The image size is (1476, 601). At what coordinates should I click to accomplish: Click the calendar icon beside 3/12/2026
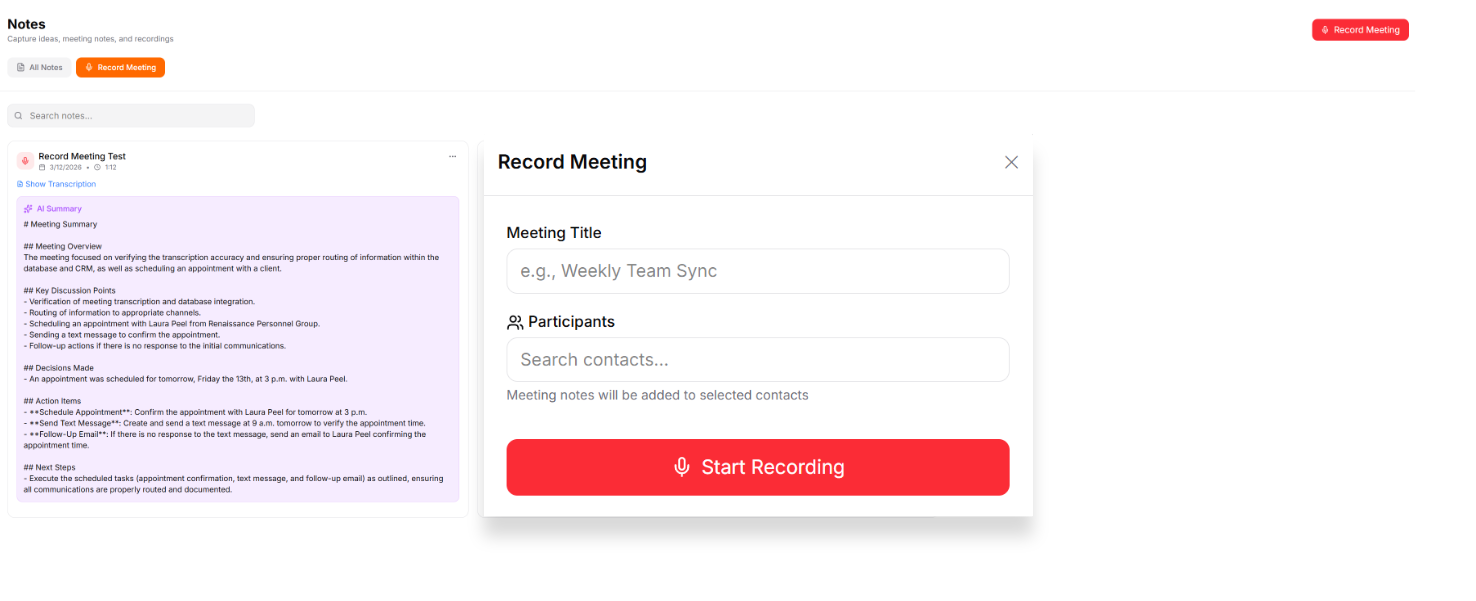[x=42, y=167]
